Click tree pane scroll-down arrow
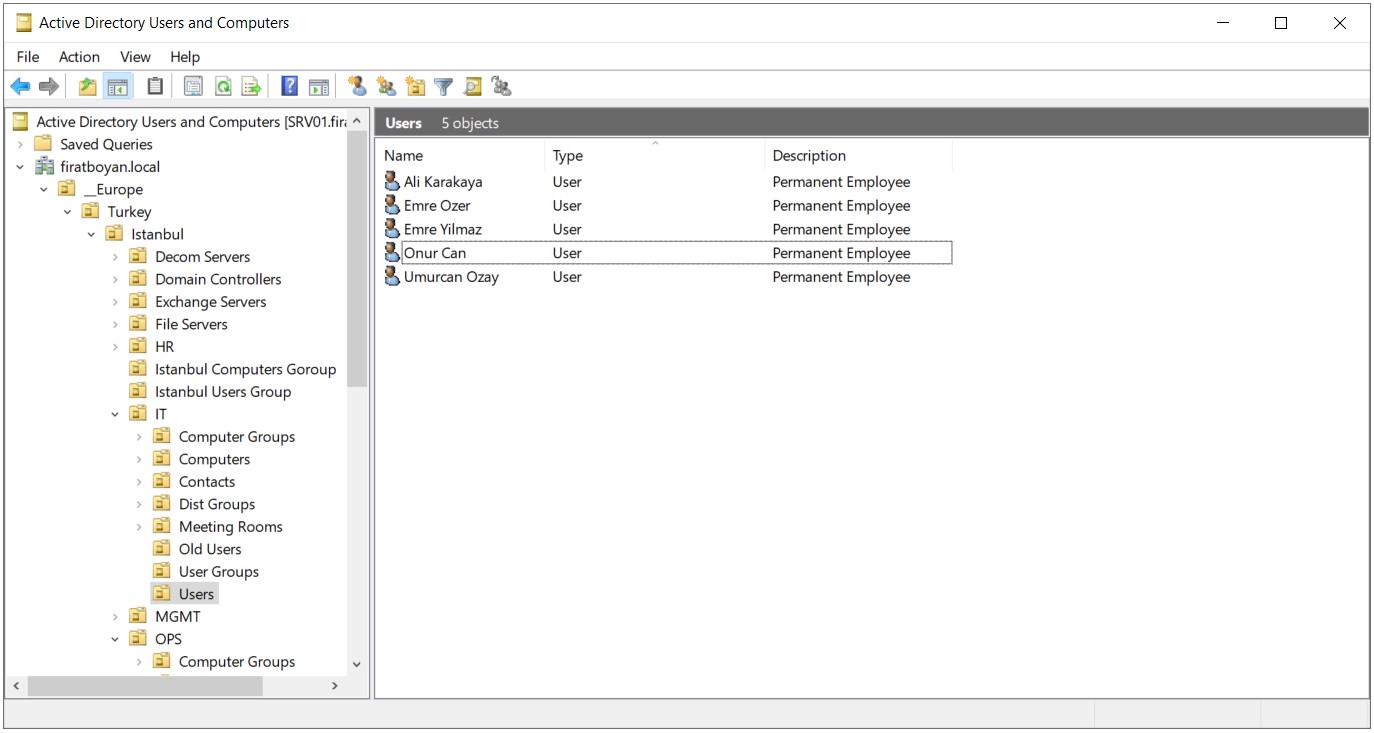1374x733 pixels. 357,664
